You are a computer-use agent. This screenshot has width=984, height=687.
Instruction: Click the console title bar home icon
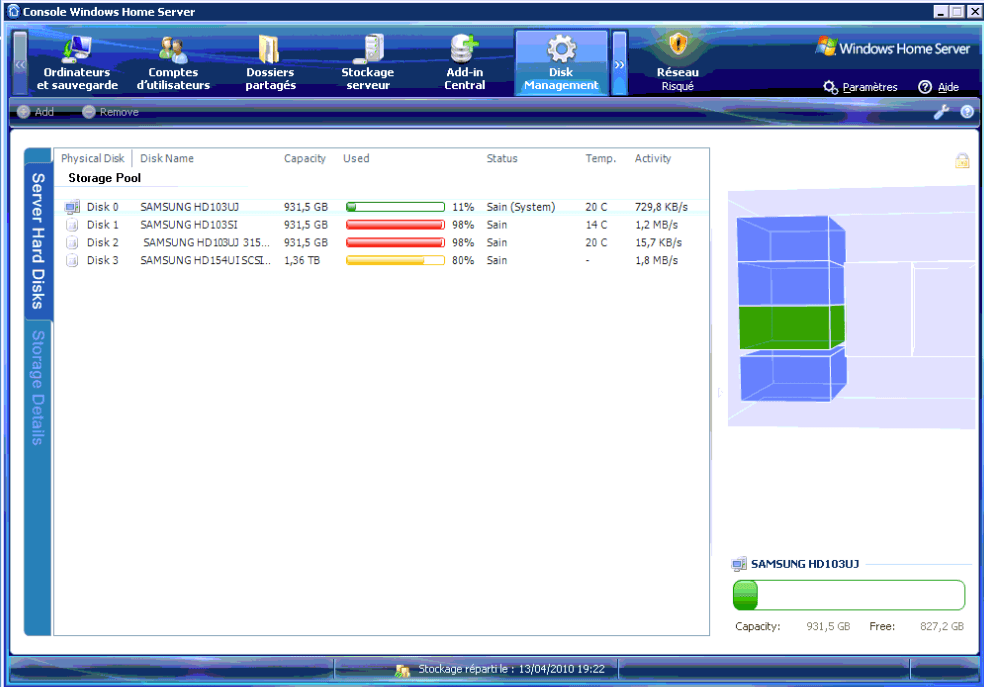tap(13, 11)
